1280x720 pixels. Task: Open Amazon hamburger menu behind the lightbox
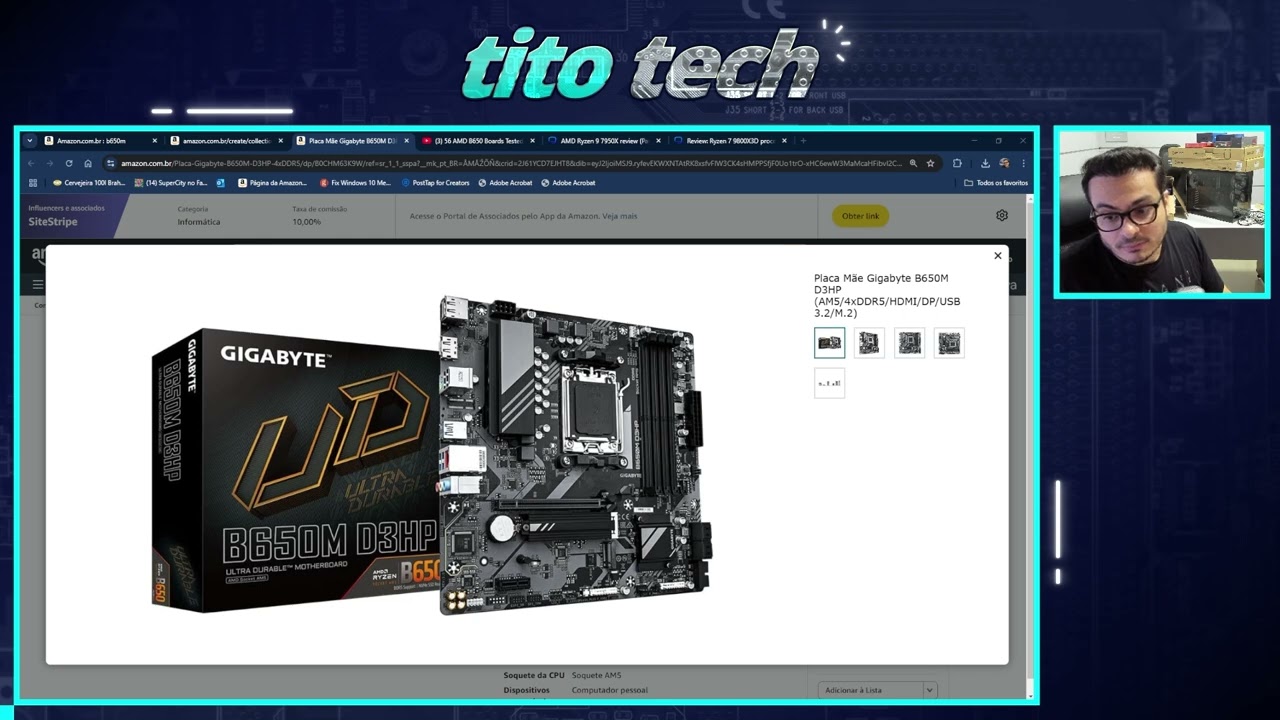point(38,285)
